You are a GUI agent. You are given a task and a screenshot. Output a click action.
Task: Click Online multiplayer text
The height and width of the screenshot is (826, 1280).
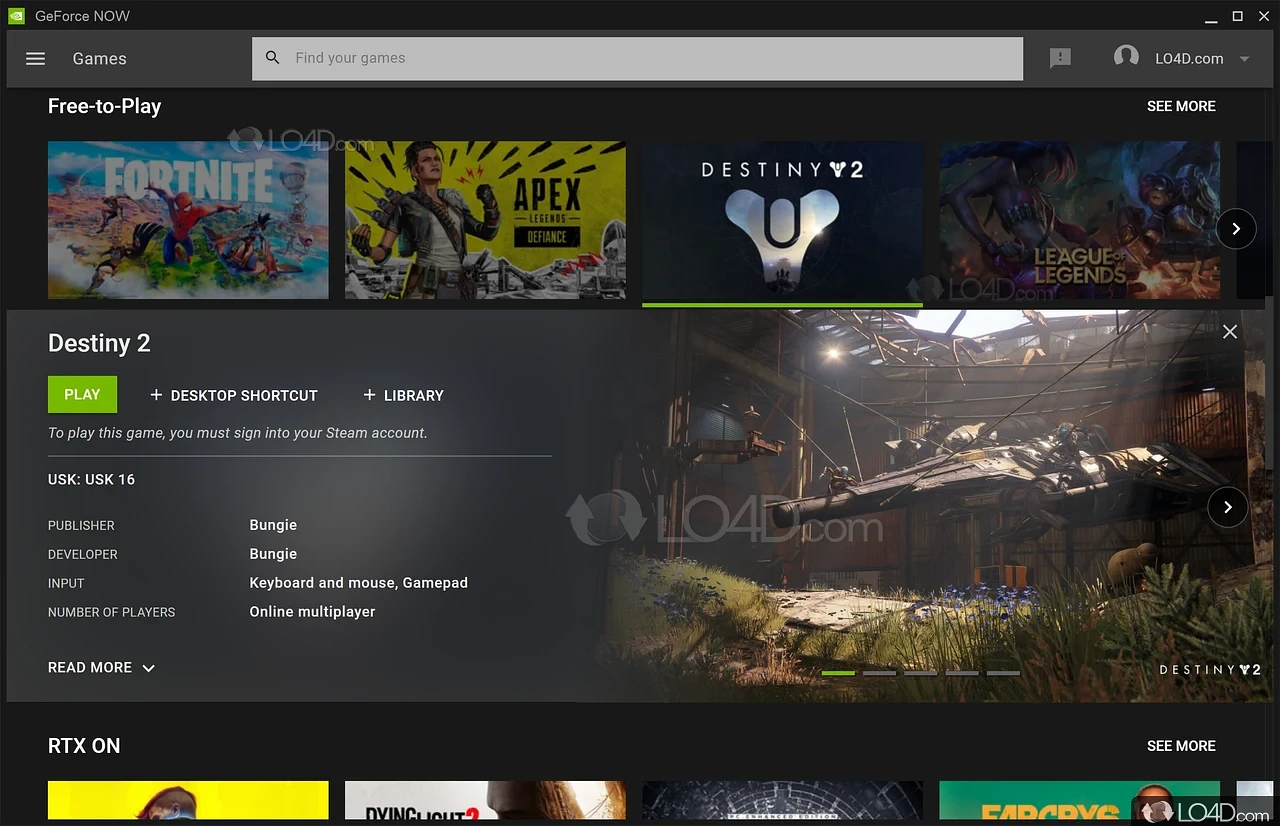(x=312, y=612)
